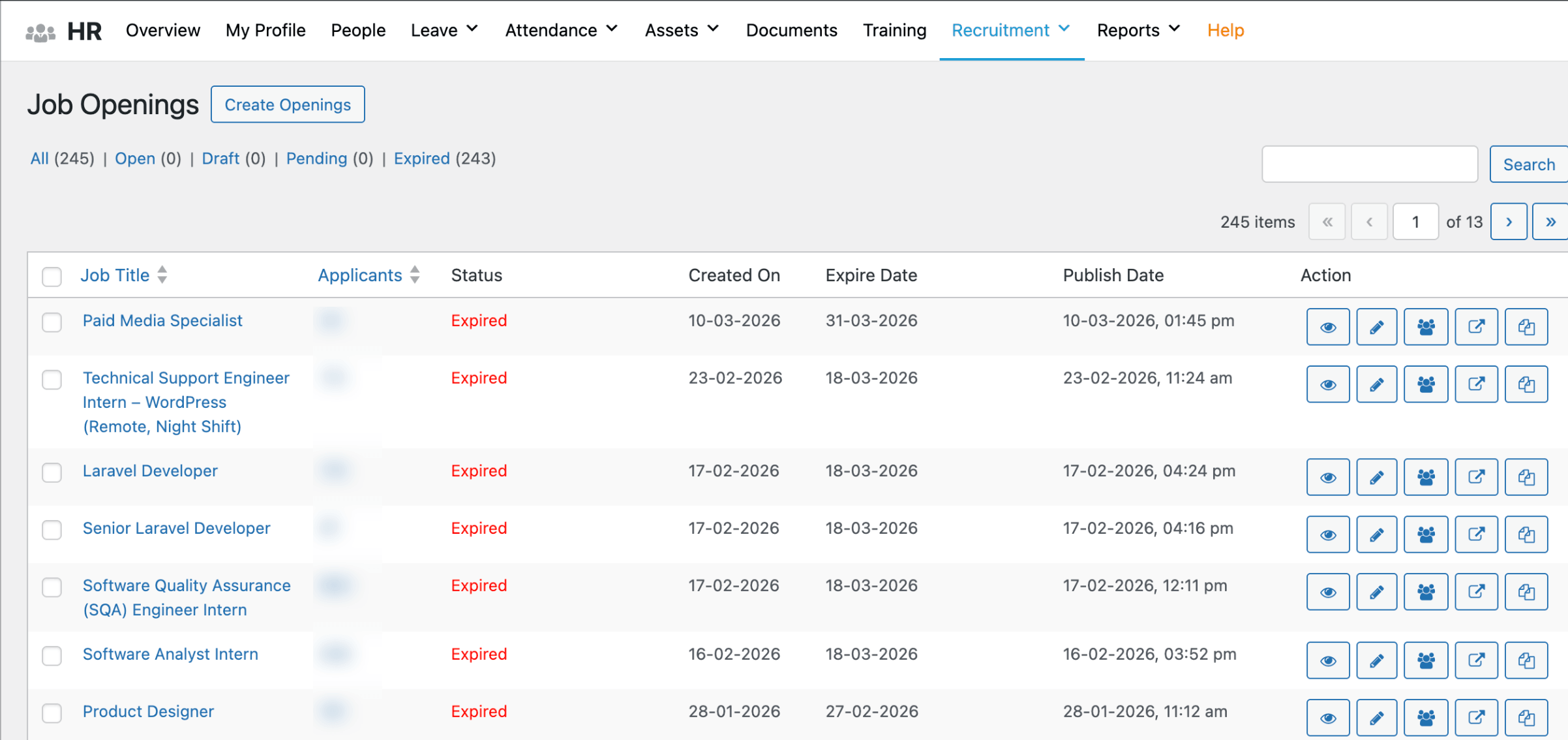
Task: Select the Product Designer row checkbox
Action: click(x=52, y=713)
